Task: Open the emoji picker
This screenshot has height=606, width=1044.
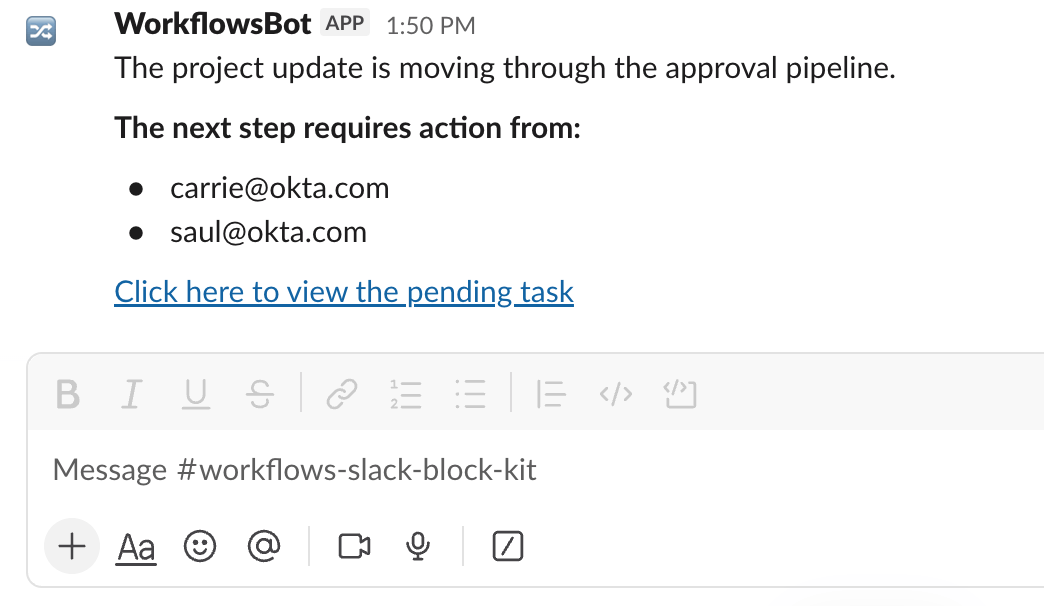Action: (200, 546)
